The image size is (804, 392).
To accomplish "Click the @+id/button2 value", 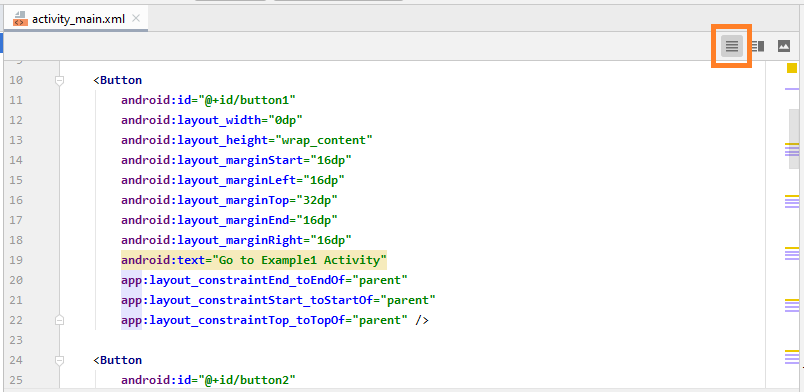I will coord(251,380).
